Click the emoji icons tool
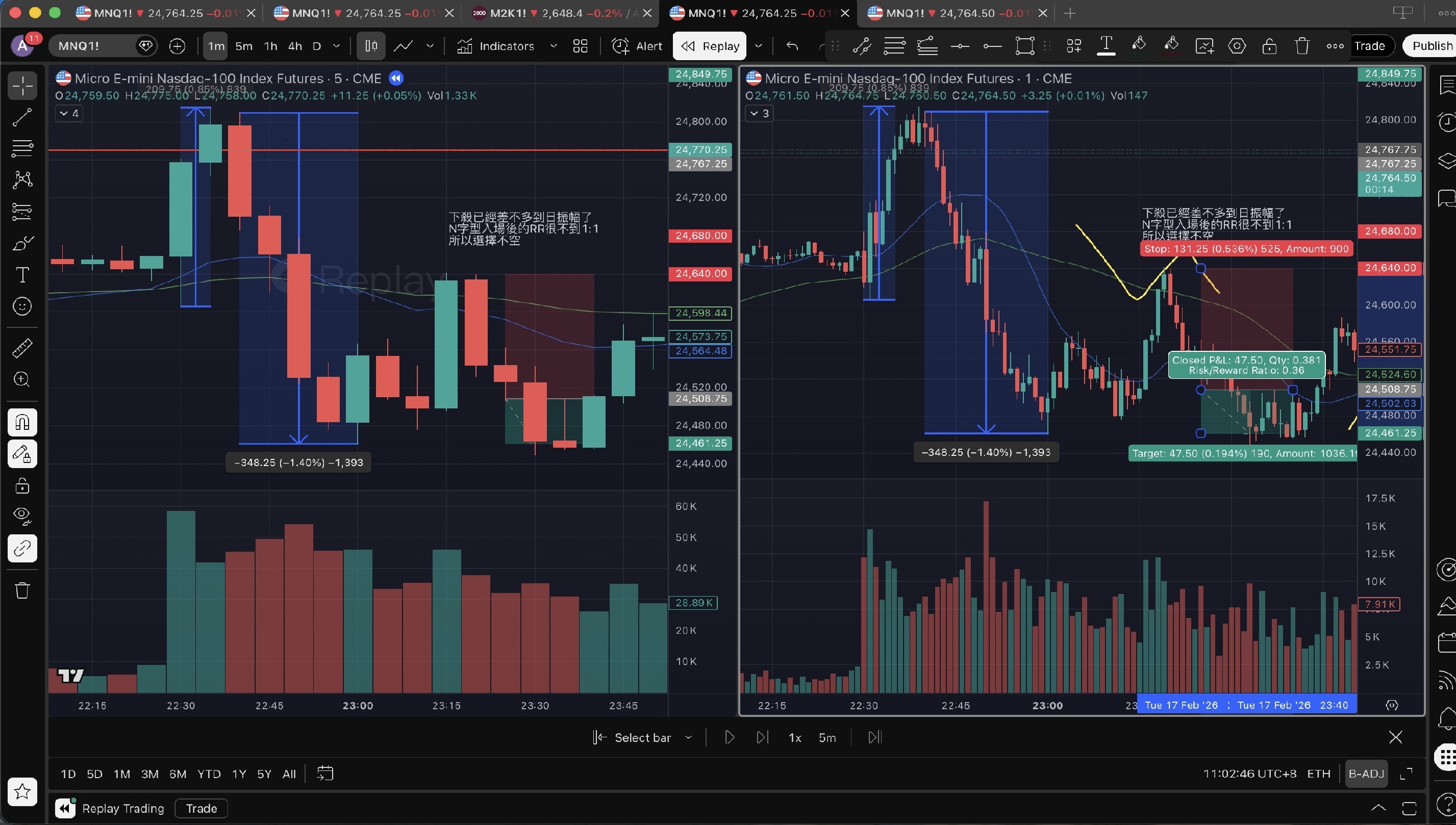Screen dimensions: 1456x825 click(22, 306)
